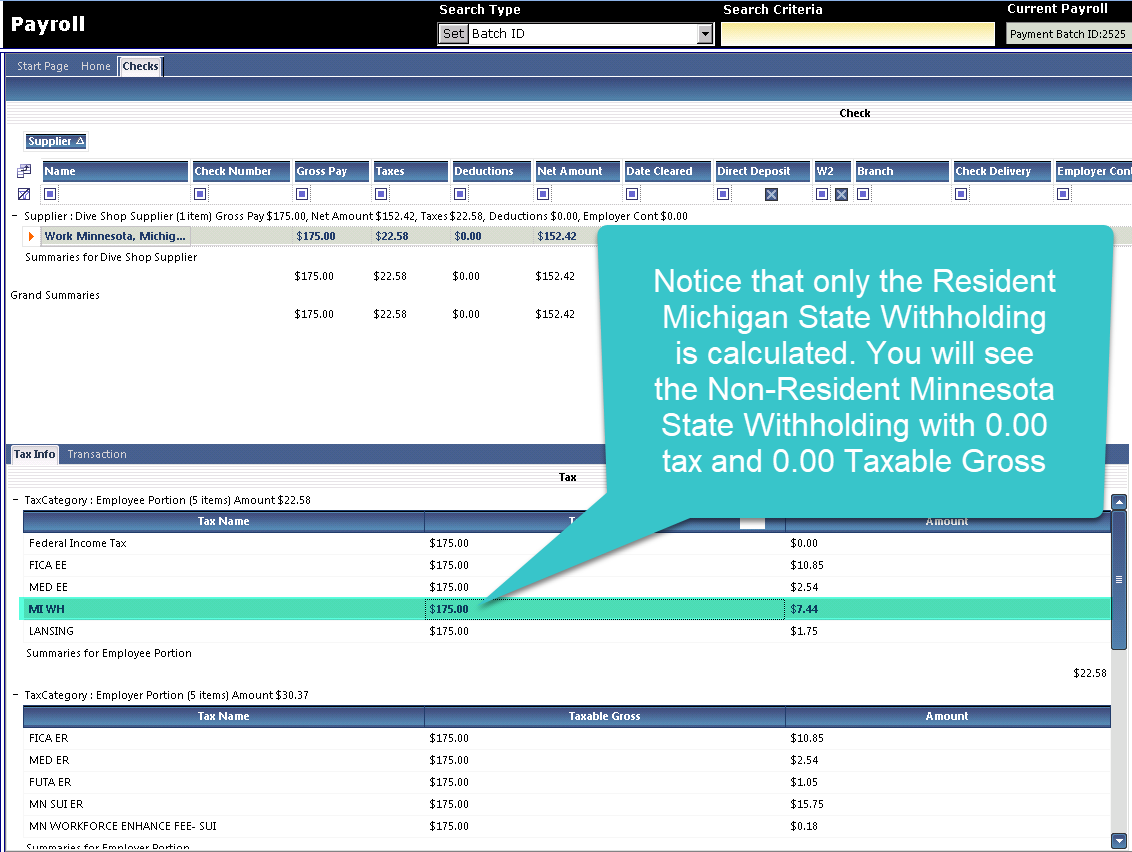Click the Deductions column filter icon
The width and height of the screenshot is (1132, 852).
[460, 194]
